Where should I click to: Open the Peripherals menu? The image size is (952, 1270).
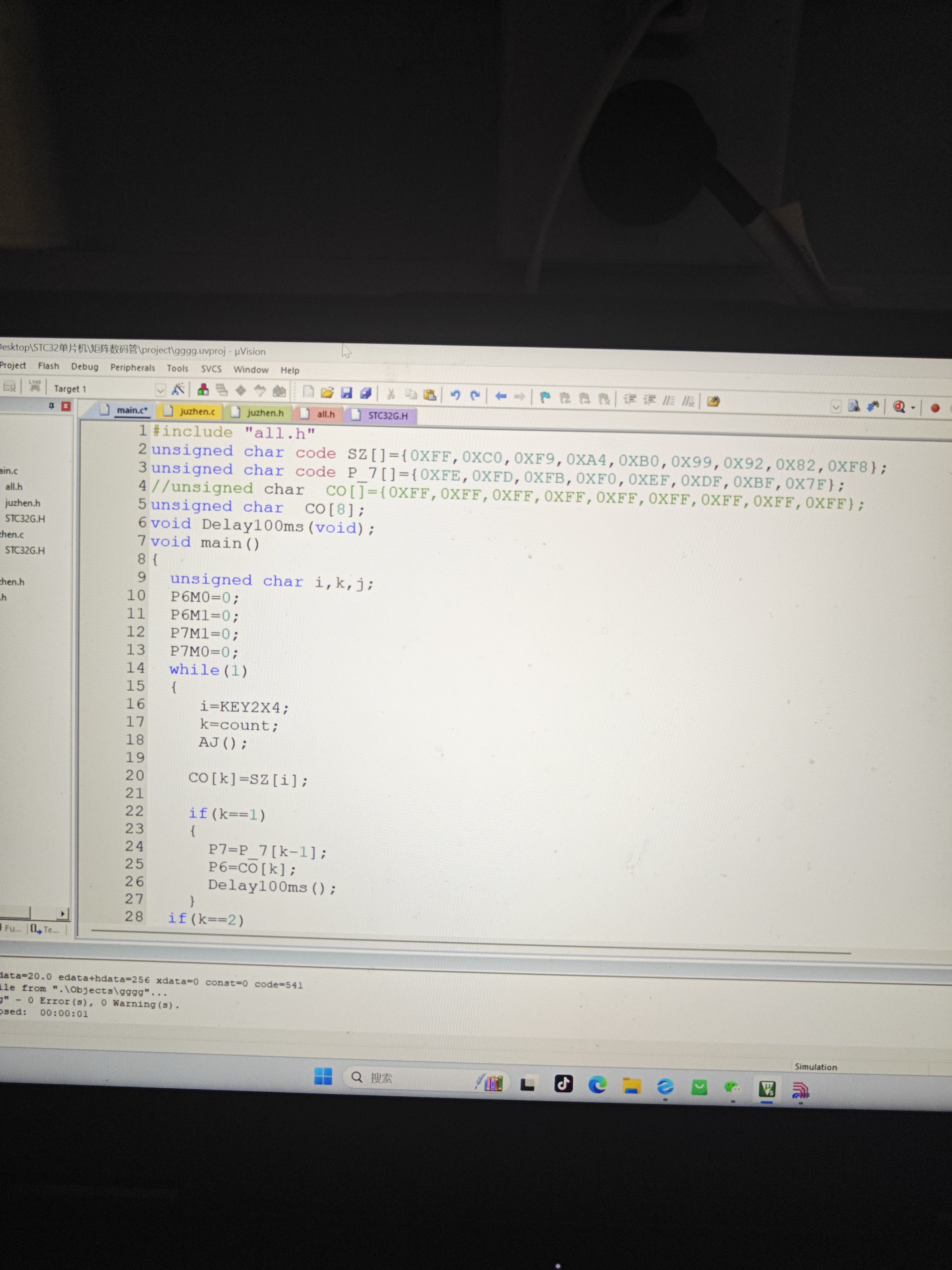tap(133, 367)
